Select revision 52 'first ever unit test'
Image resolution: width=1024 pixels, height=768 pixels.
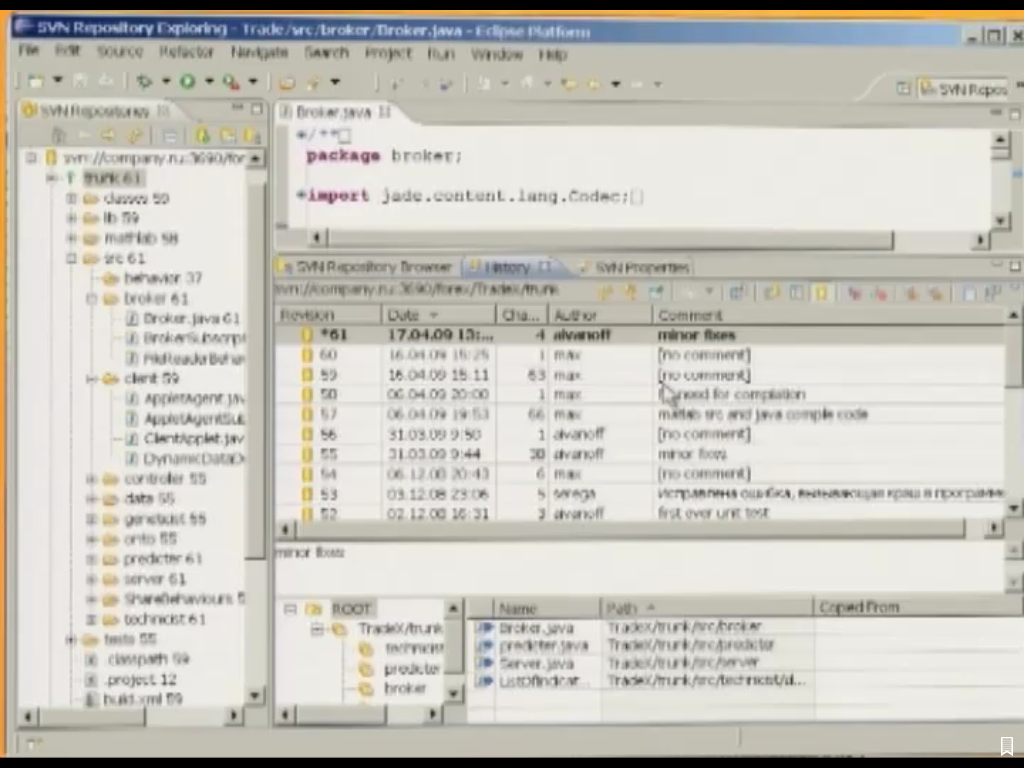click(640, 513)
